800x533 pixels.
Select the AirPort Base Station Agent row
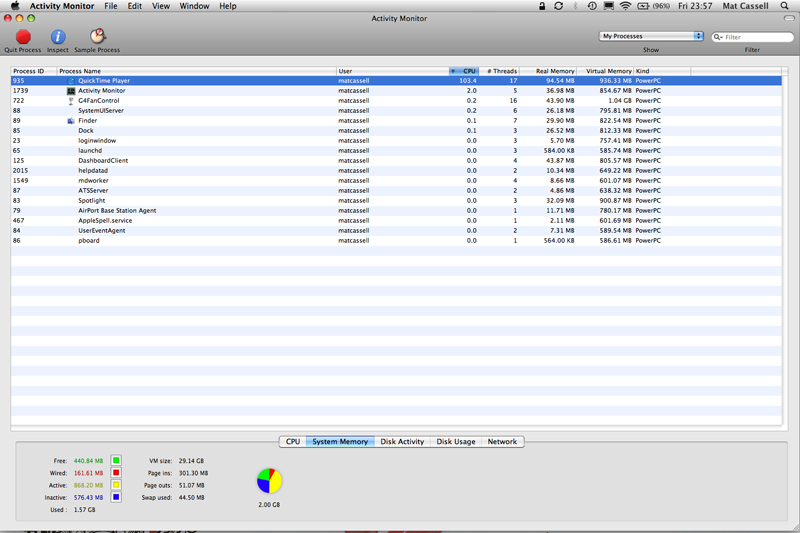pos(396,211)
